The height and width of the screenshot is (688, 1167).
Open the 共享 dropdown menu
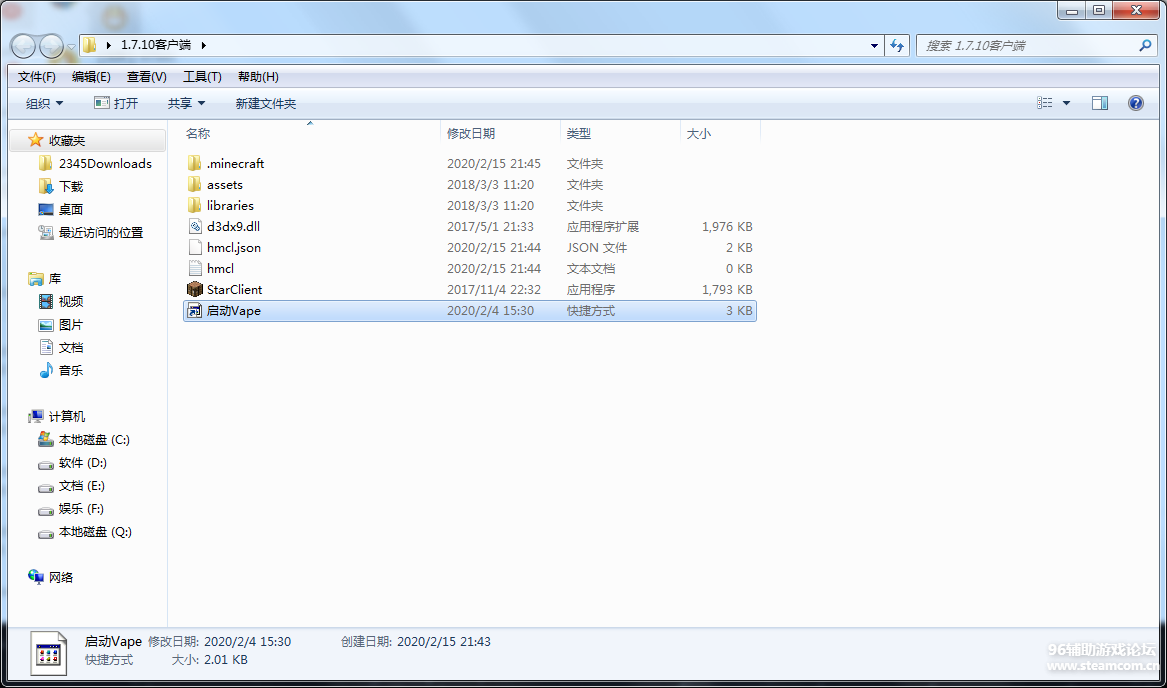coord(186,103)
